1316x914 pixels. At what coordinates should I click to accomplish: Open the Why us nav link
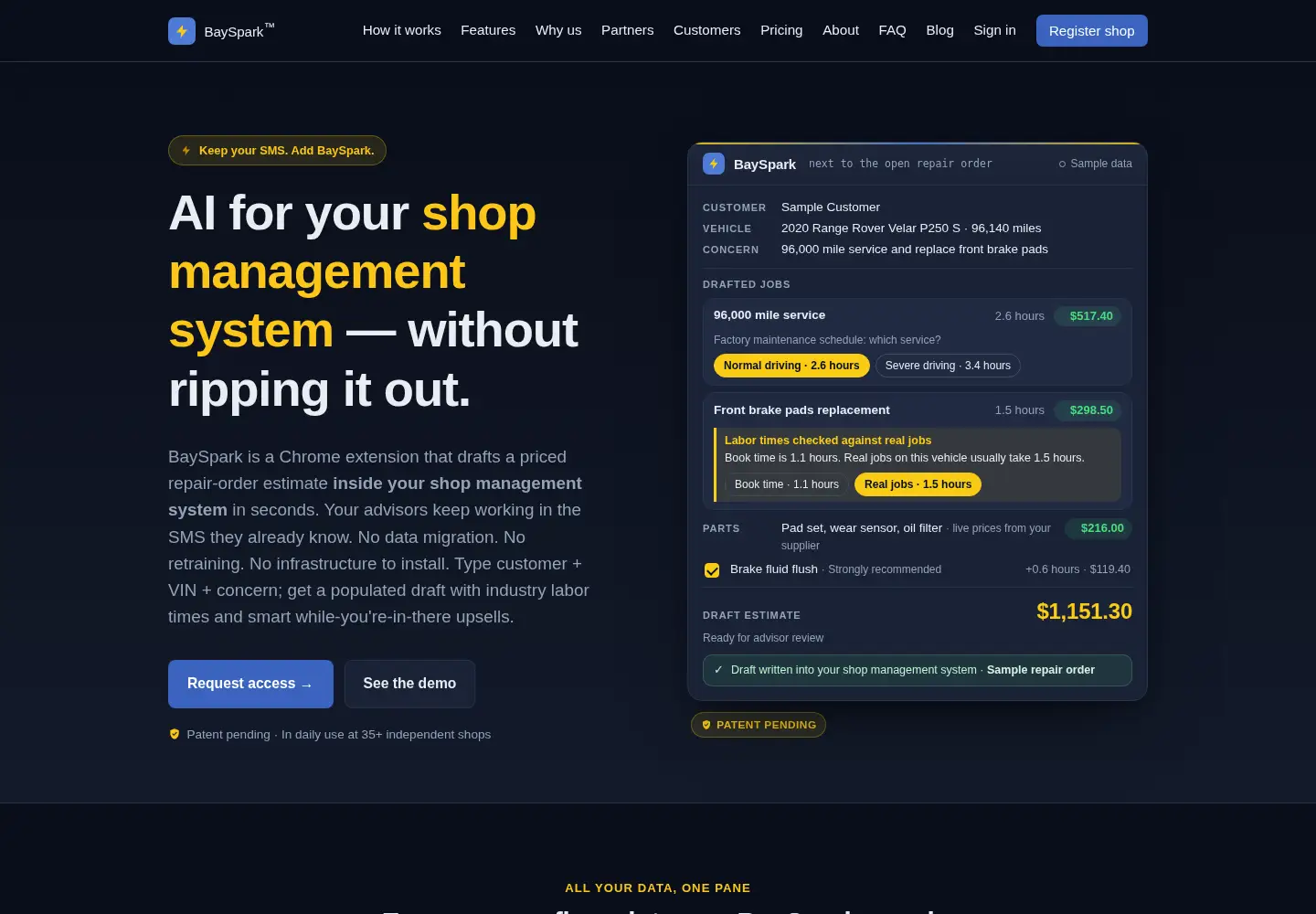[x=558, y=30]
